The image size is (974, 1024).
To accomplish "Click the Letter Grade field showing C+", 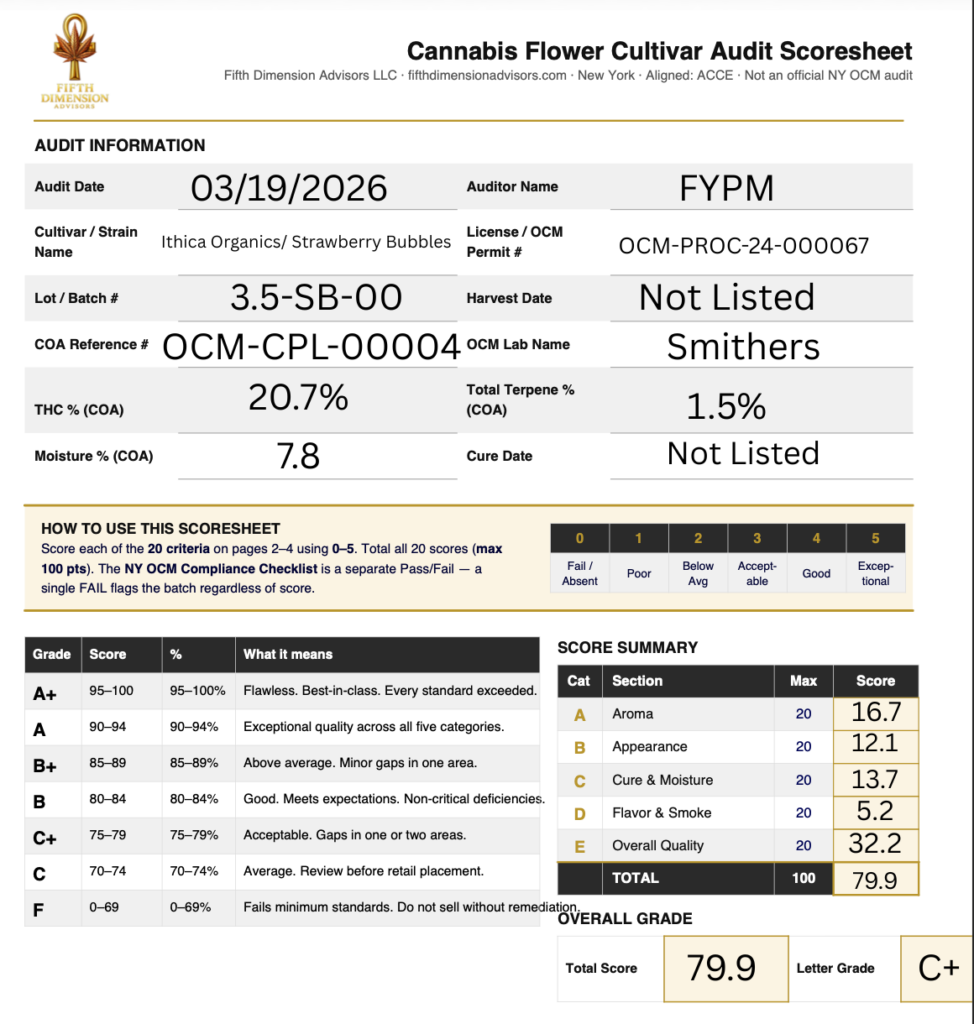I will tap(937, 968).
